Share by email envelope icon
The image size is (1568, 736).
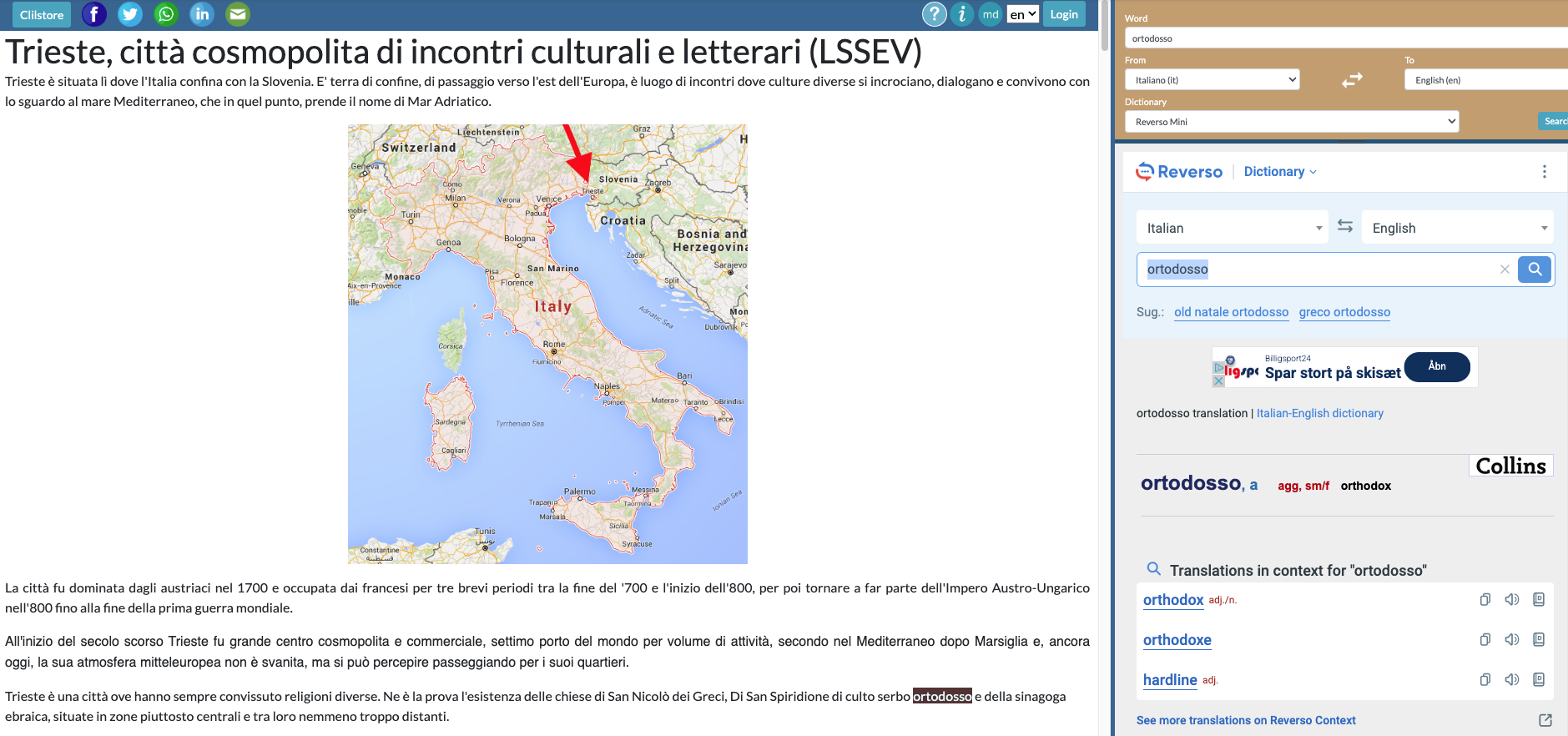tap(238, 14)
